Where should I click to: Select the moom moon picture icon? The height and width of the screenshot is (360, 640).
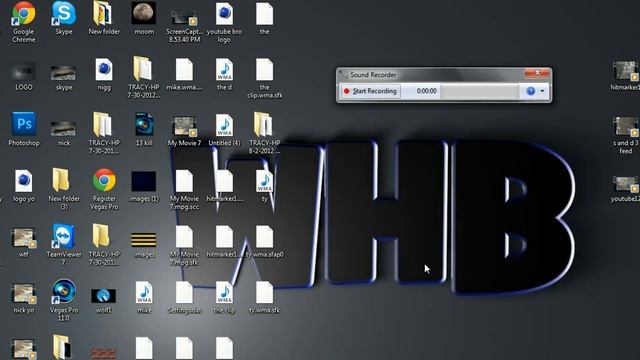(x=144, y=13)
